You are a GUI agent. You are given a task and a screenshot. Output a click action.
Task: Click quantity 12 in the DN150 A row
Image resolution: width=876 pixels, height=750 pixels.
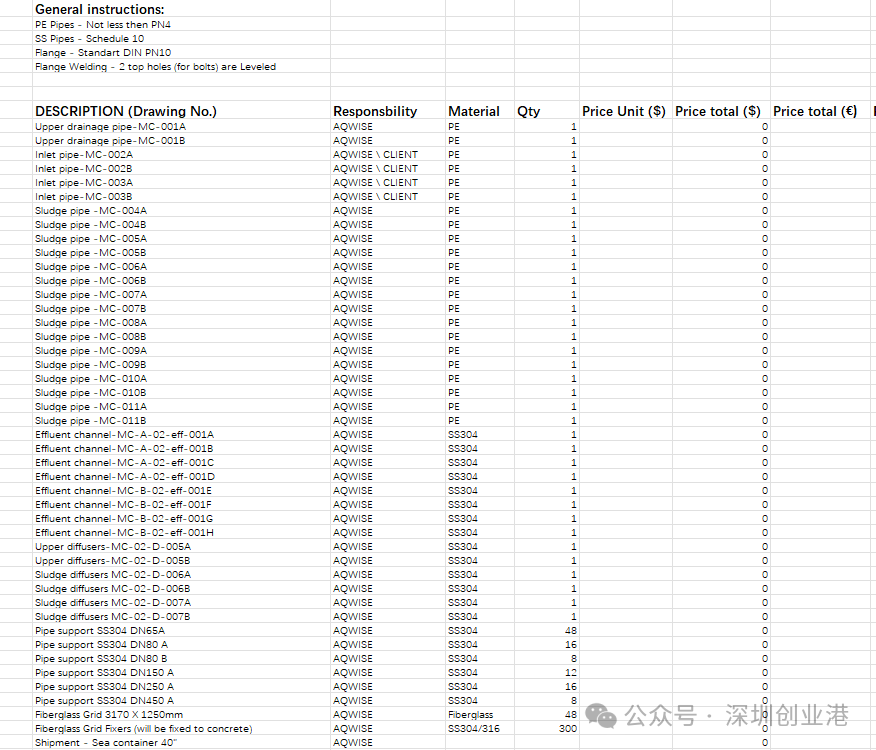point(546,672)
